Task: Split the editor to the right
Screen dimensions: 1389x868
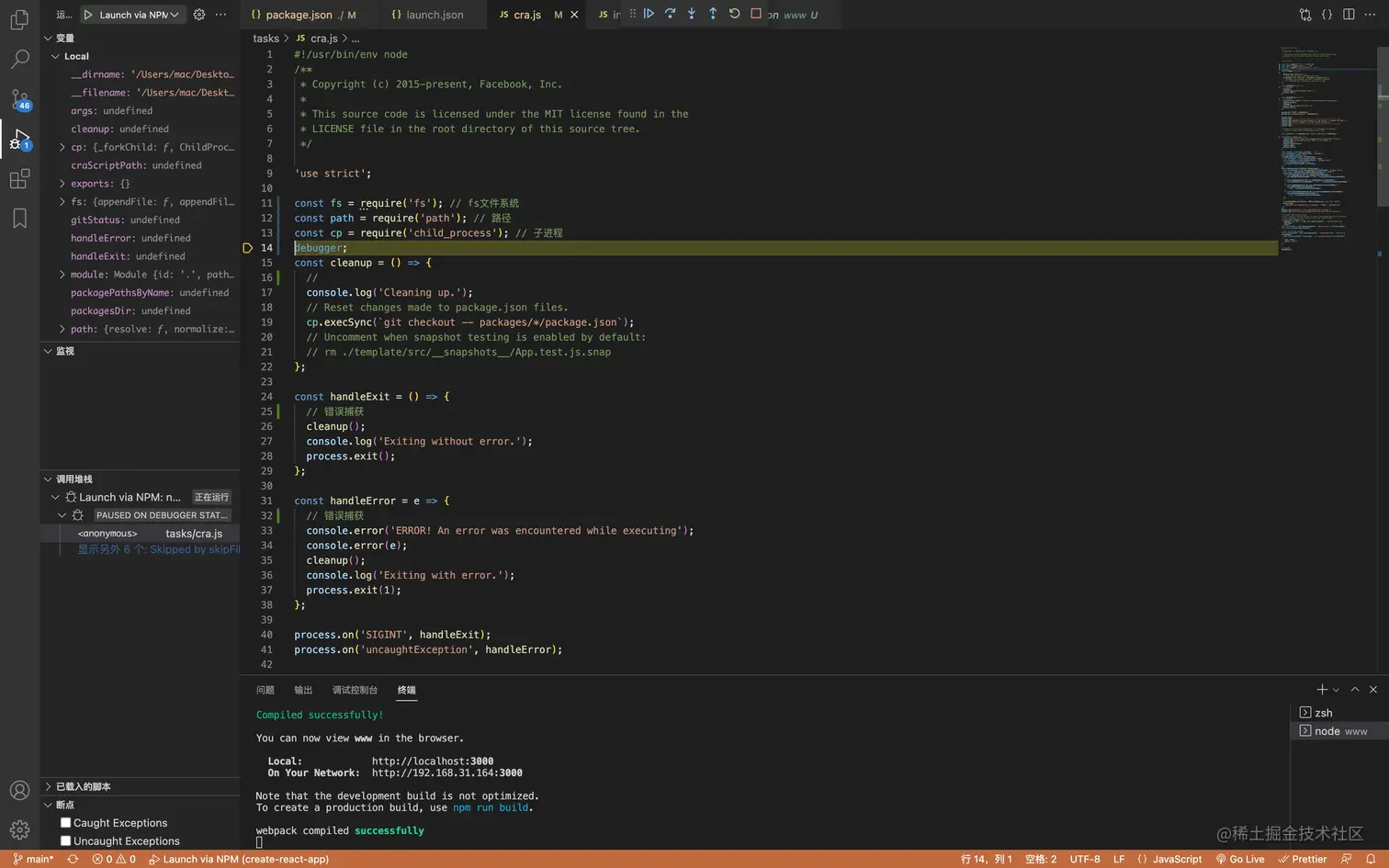Action: click(x=1349, y=15)
